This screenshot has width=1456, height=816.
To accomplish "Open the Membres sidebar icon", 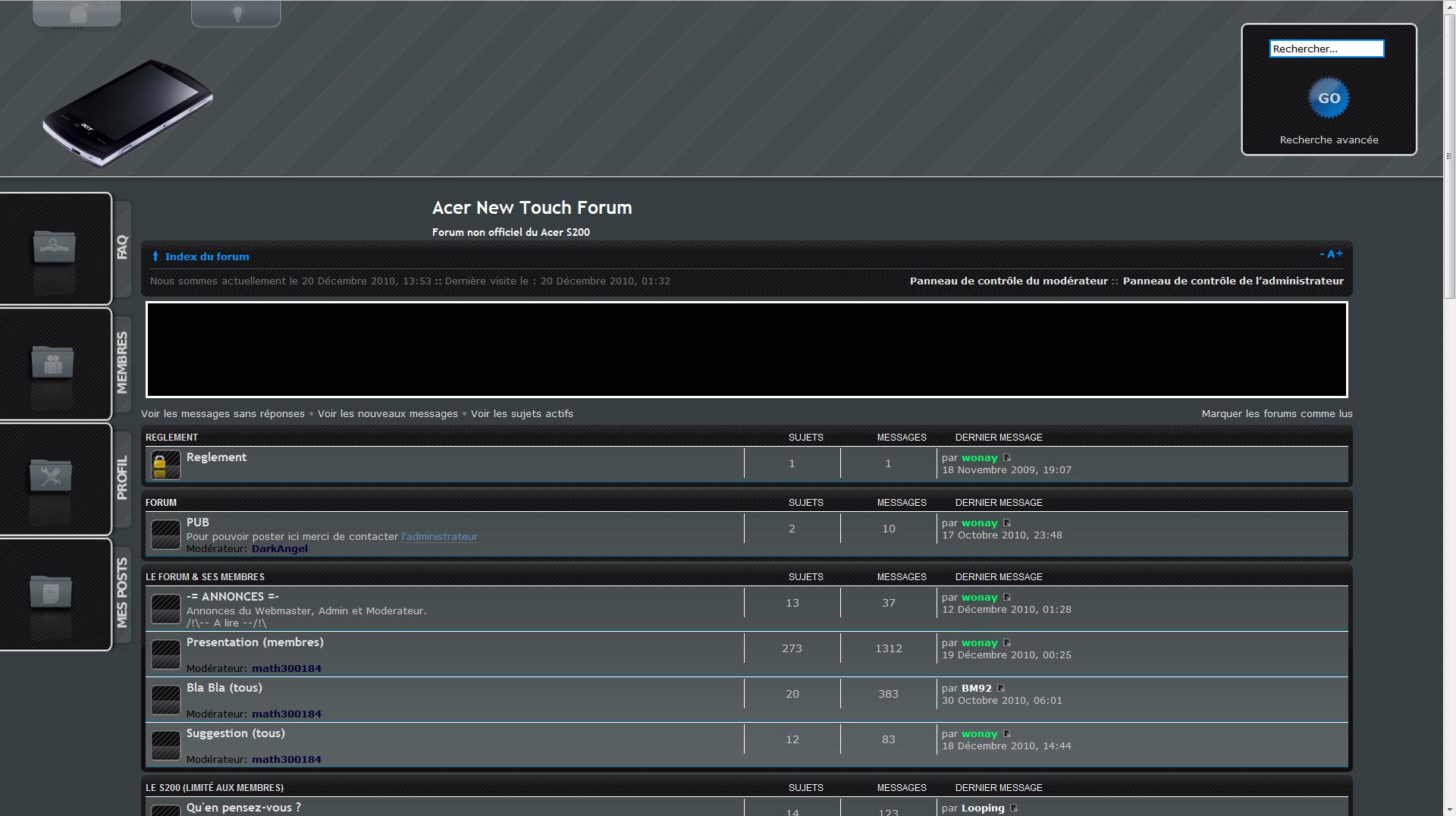I will (x=52, y=362).
